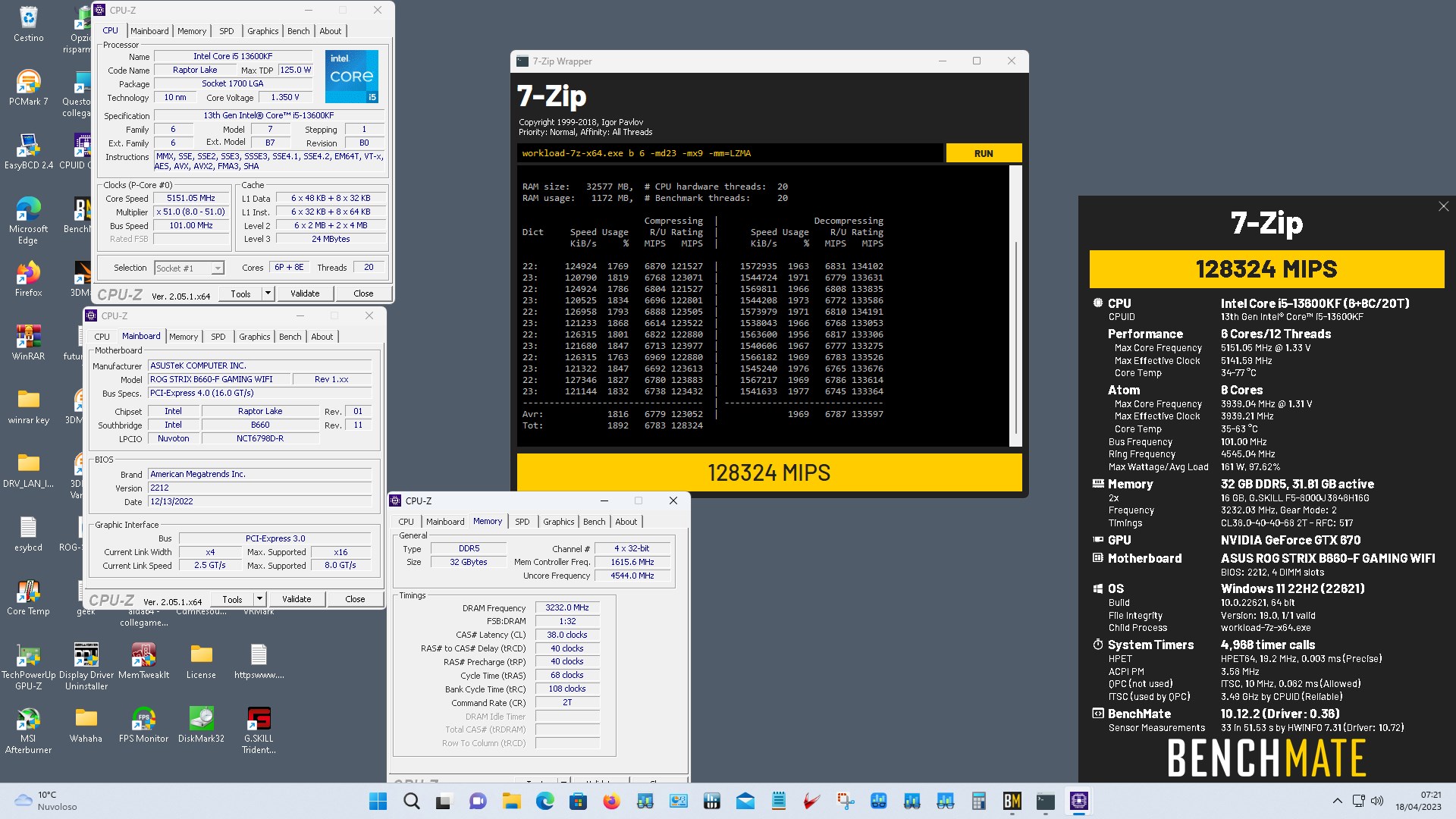Open the Notepad taskbar icon

(x=778, y=801)
